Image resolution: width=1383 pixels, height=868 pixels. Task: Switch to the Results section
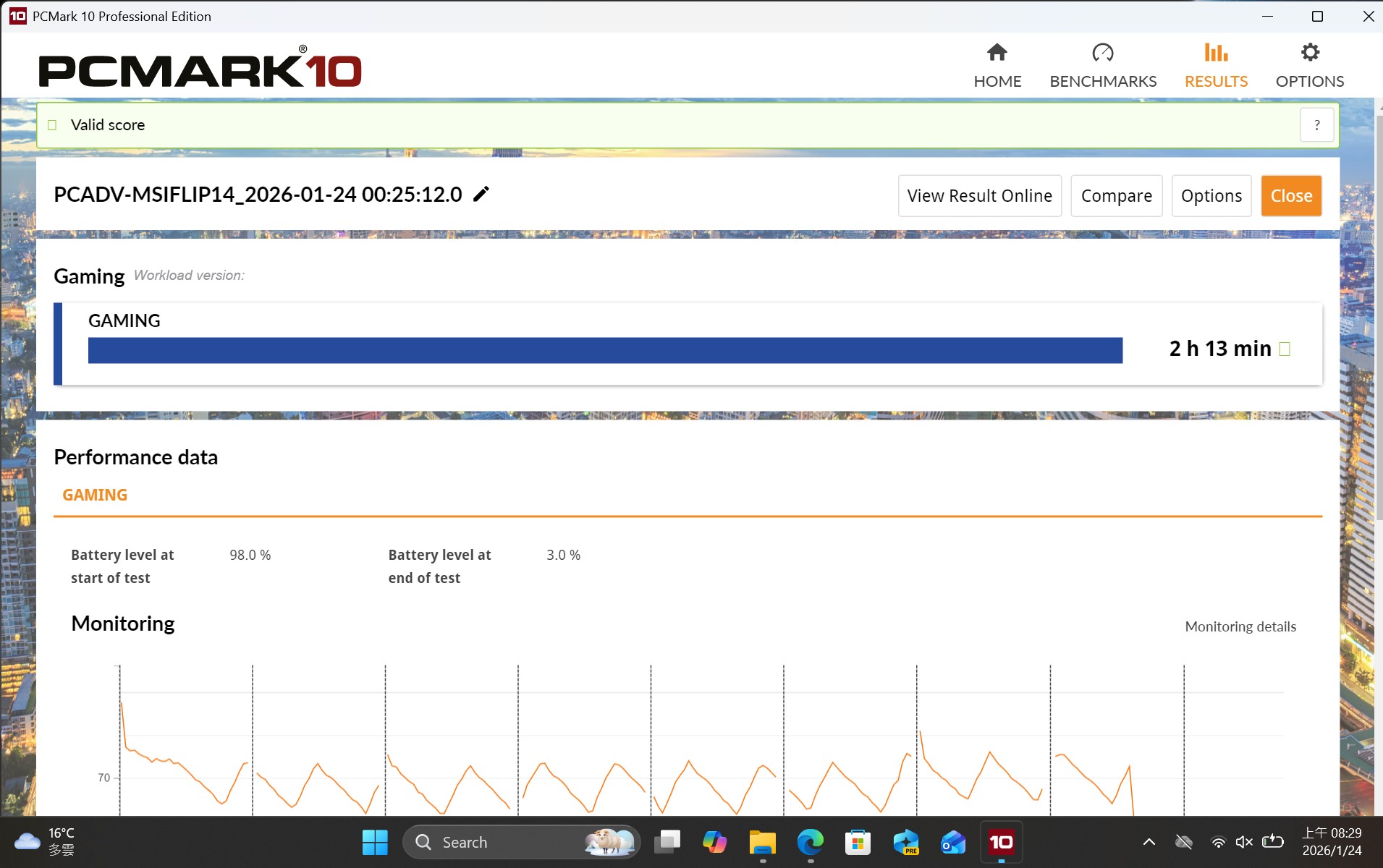(1215, 65)
